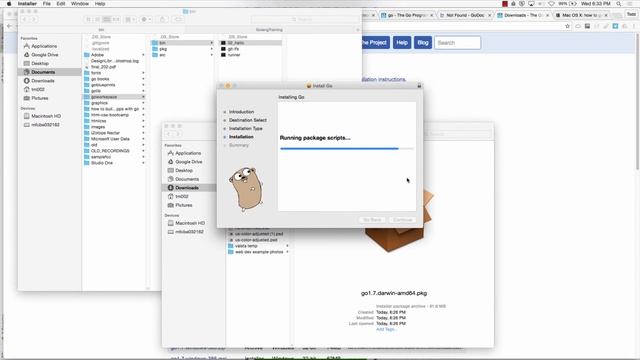
Task: Click the Blog button on the Go website
Action: point(423,42)
